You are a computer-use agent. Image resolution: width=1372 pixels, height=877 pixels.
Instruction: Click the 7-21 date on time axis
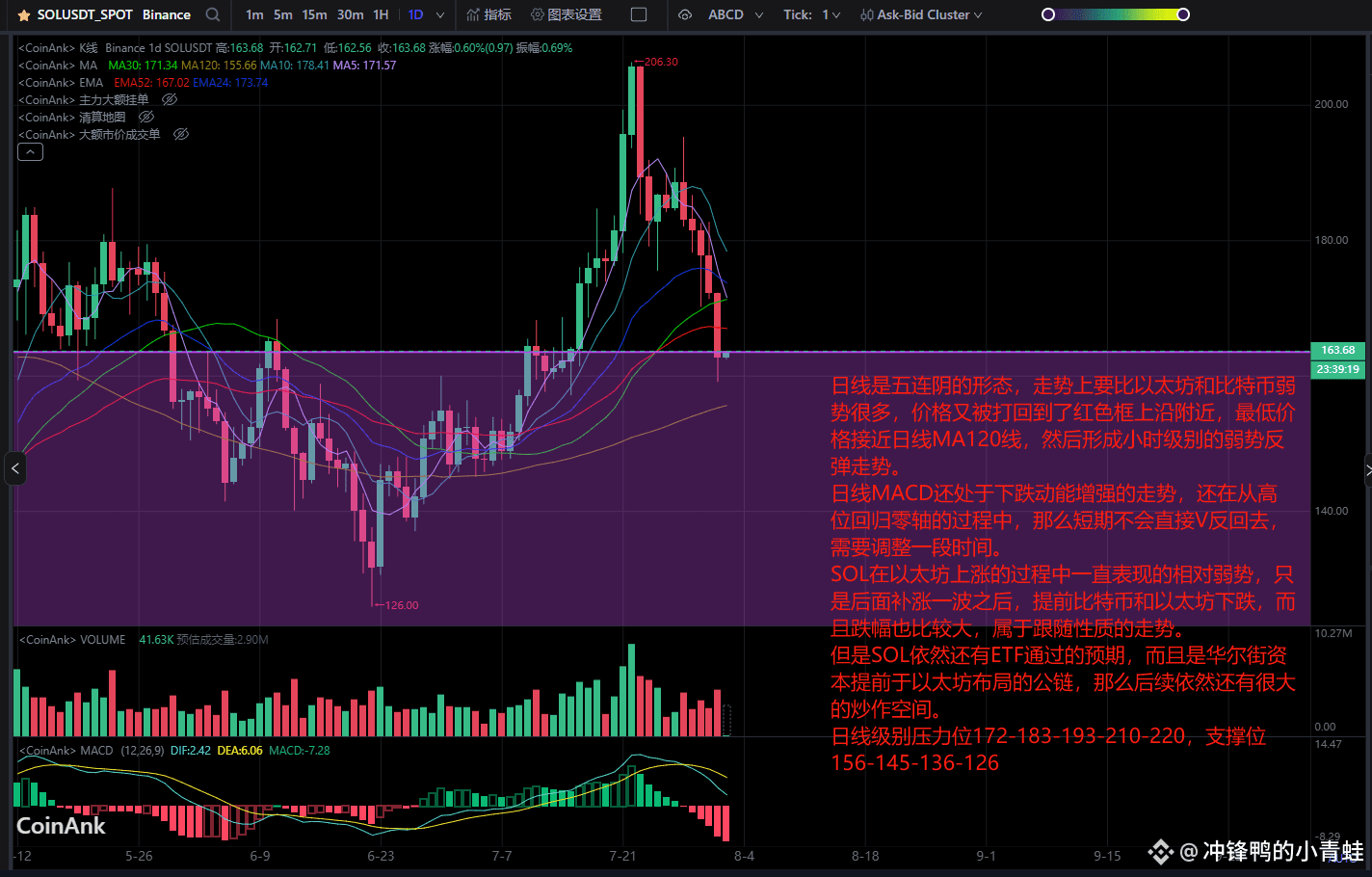pos(622,856)
